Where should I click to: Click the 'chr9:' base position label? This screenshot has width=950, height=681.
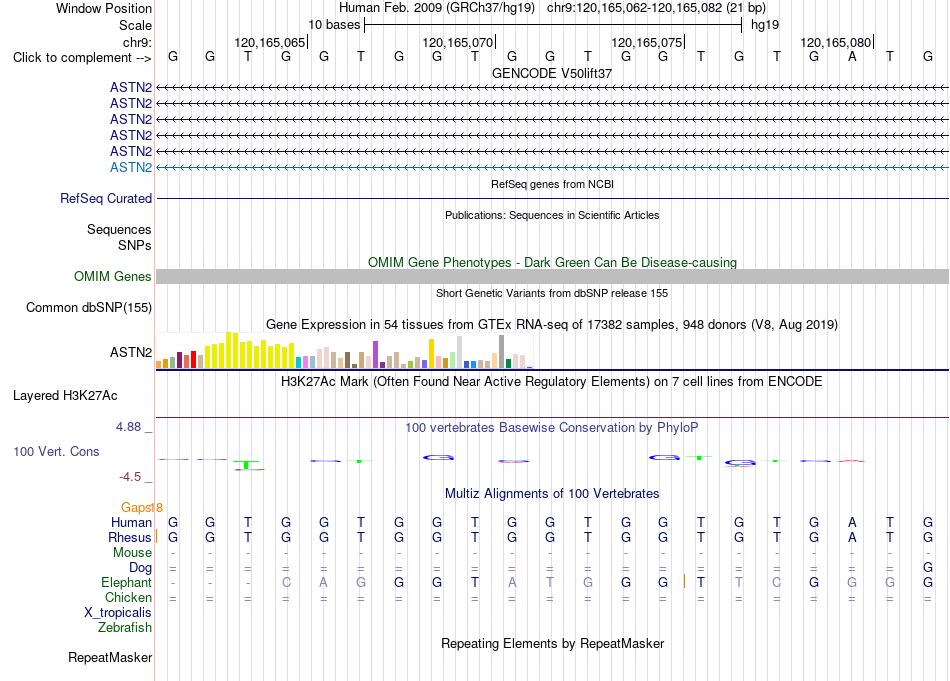point(137,42)
